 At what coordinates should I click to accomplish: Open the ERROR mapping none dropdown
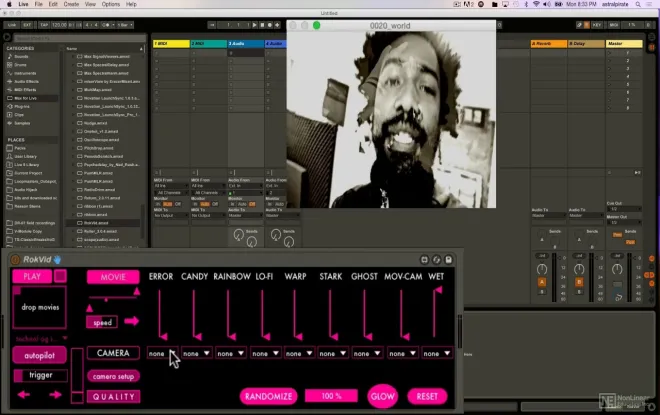163,354
